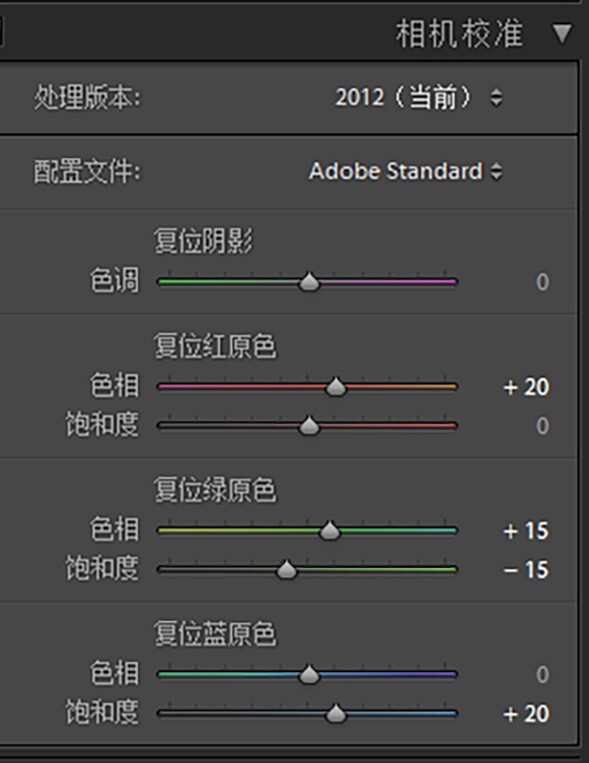Click the green saturation value −15
Image resolution: width=589 pixels, height=763 pixels.
526,570
